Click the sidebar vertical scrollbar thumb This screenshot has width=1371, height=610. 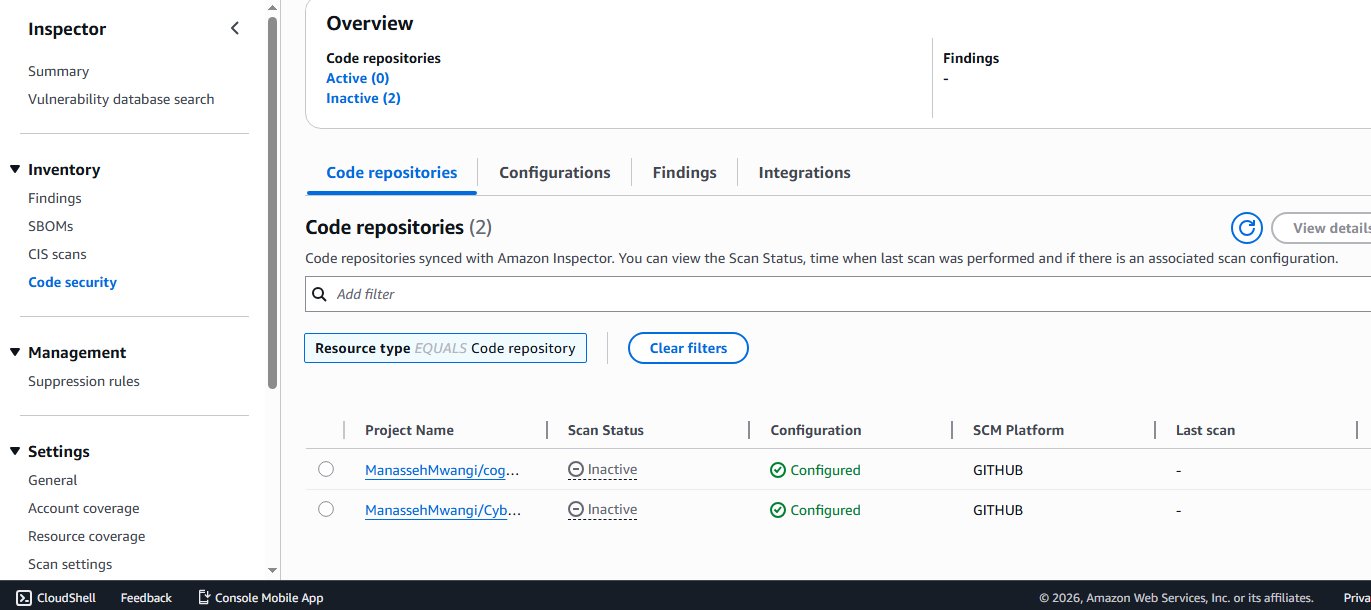[273, 202]
